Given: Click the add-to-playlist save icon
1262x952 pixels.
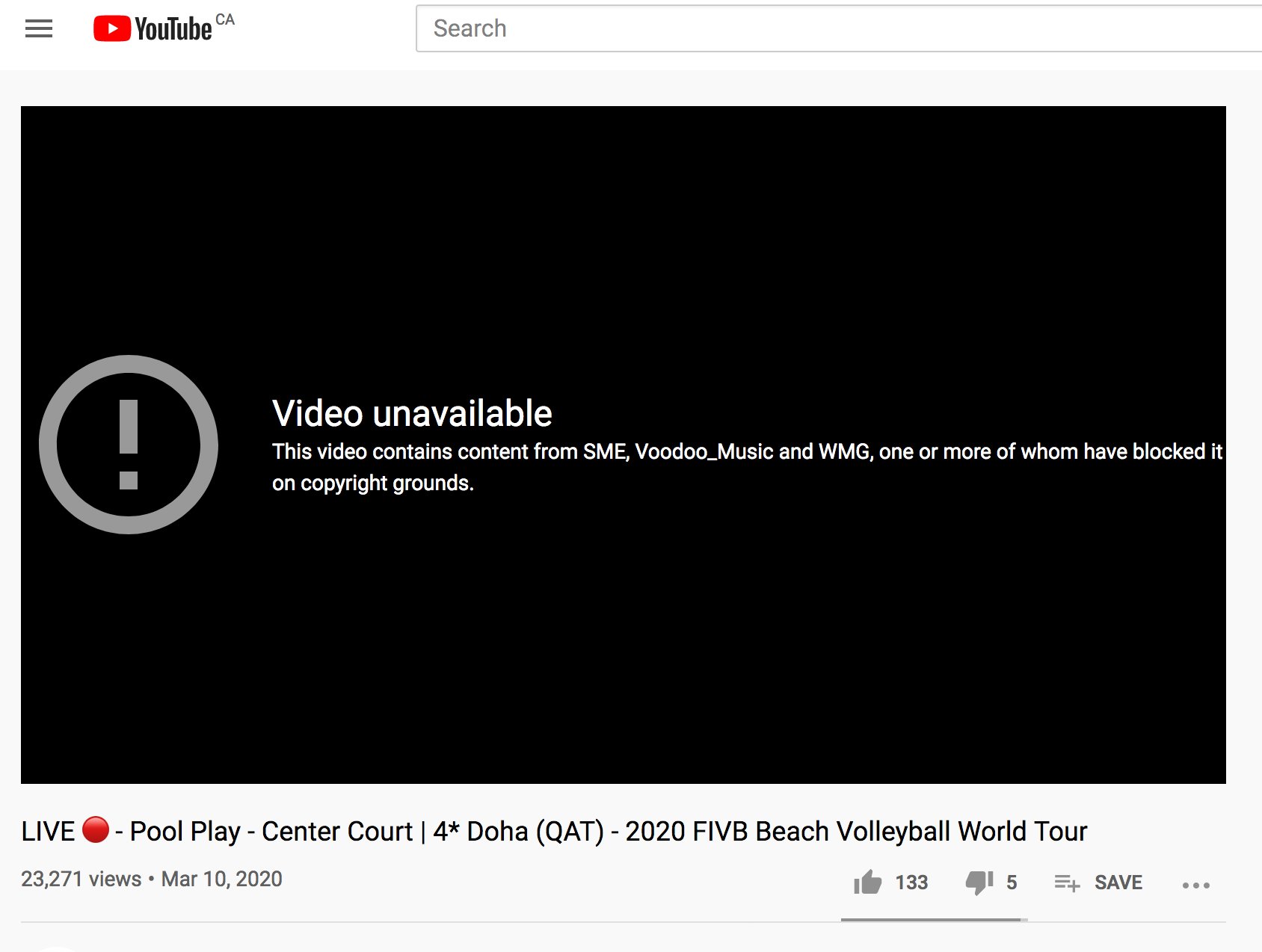Looking at the screenshot, I should 1067,883.
